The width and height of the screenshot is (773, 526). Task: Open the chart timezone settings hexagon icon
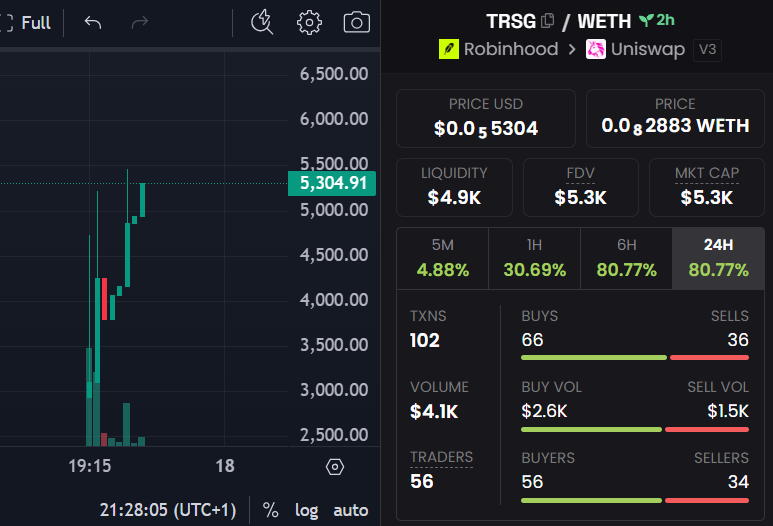[335, 466]
